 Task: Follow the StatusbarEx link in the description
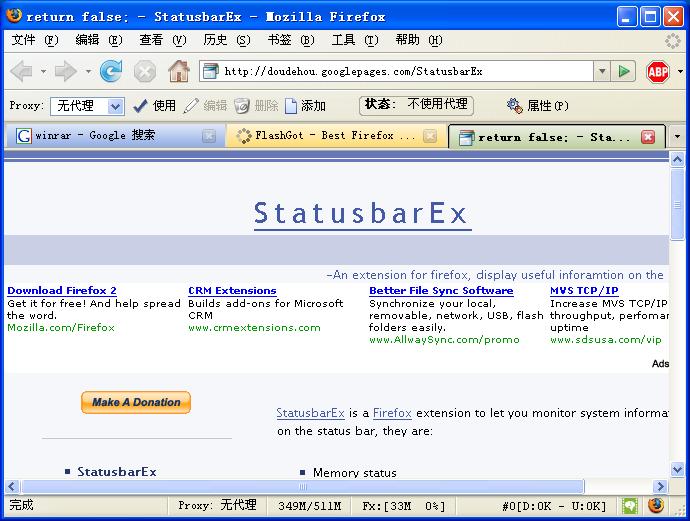(x=310, y=413)
